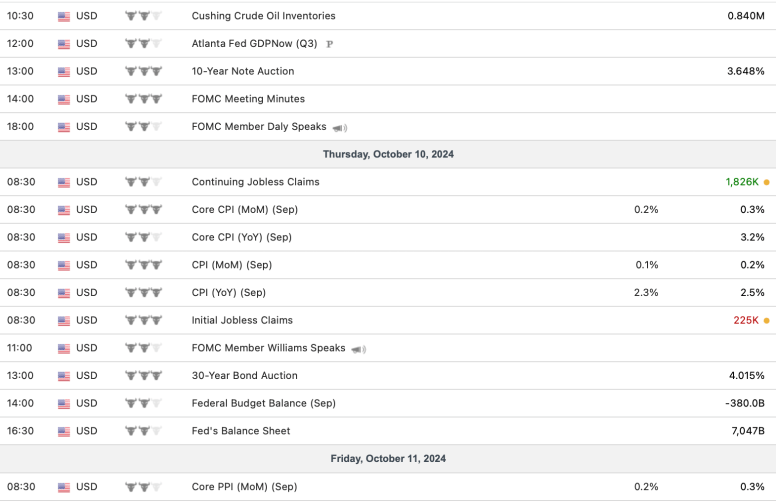Open the FOMC Meeting Minutes event link
This screenshot has height=503, width=776.
tap(248, 99)
